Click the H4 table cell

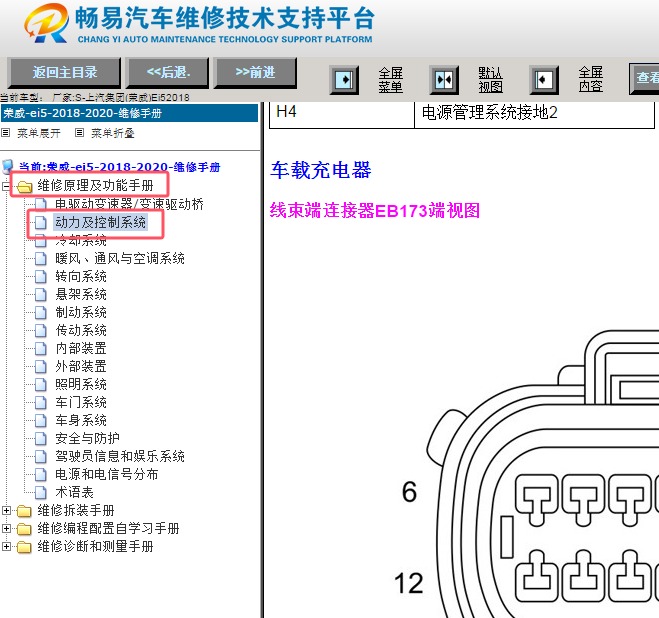342,114
